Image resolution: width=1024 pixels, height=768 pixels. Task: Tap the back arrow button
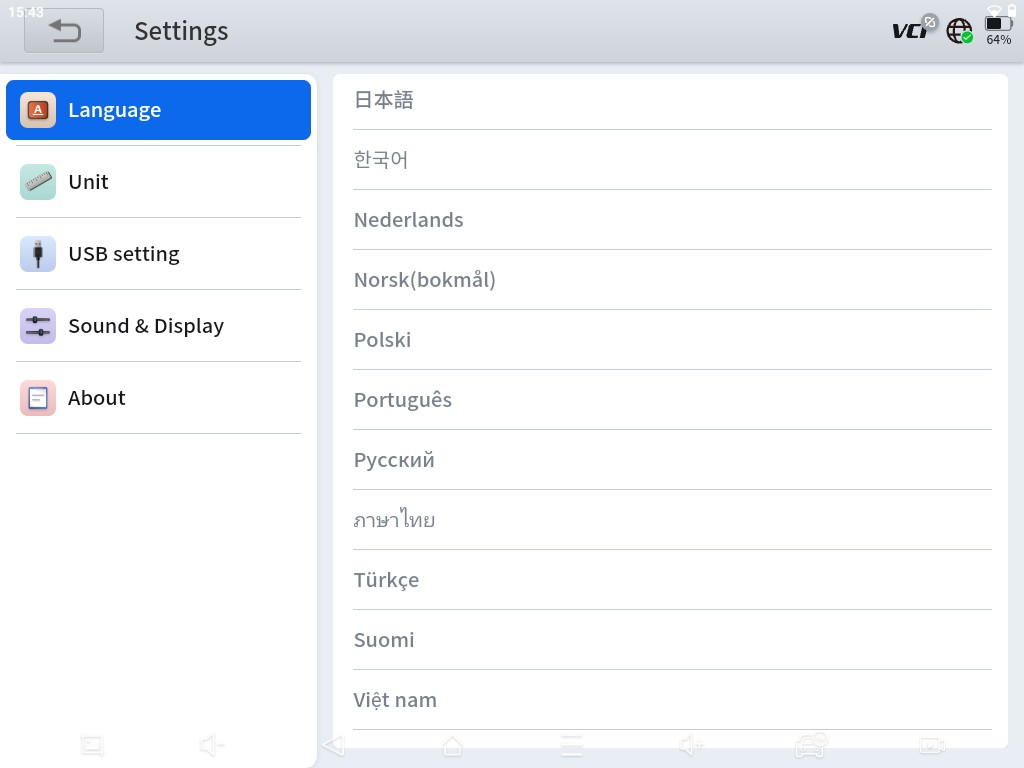tap(64, 31)
